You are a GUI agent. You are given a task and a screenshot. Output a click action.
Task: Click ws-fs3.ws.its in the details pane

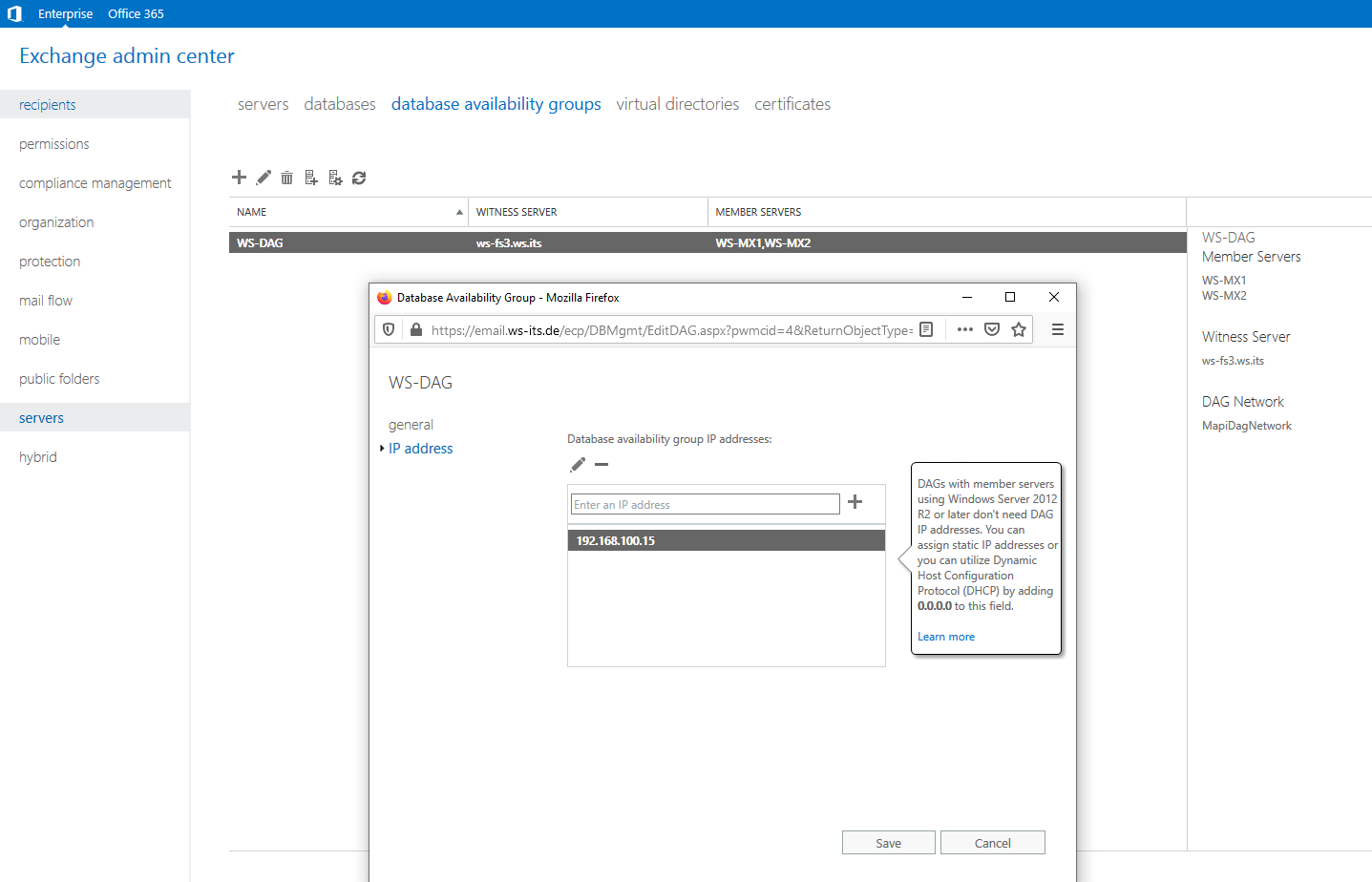pos(1233,361)
